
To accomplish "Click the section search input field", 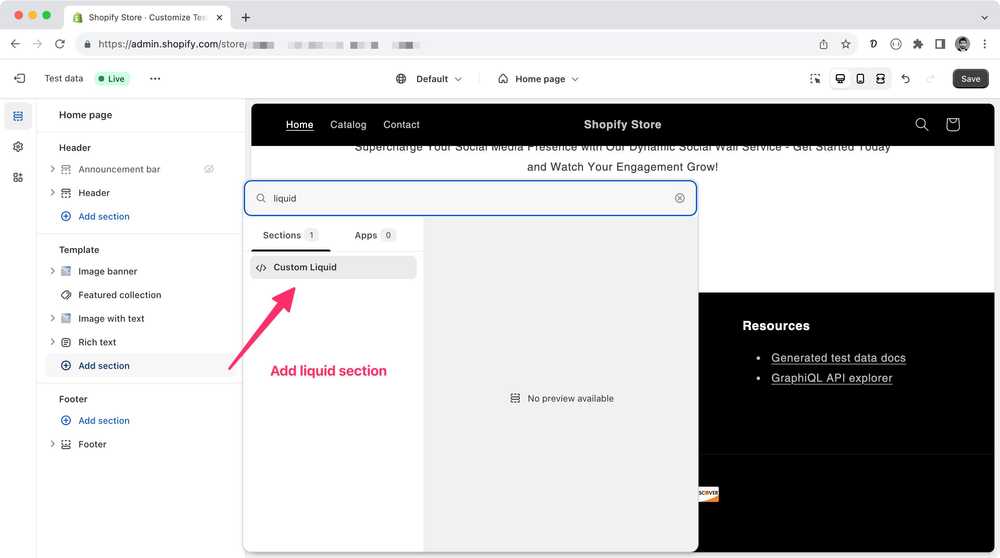I will [x=470, y=198].
